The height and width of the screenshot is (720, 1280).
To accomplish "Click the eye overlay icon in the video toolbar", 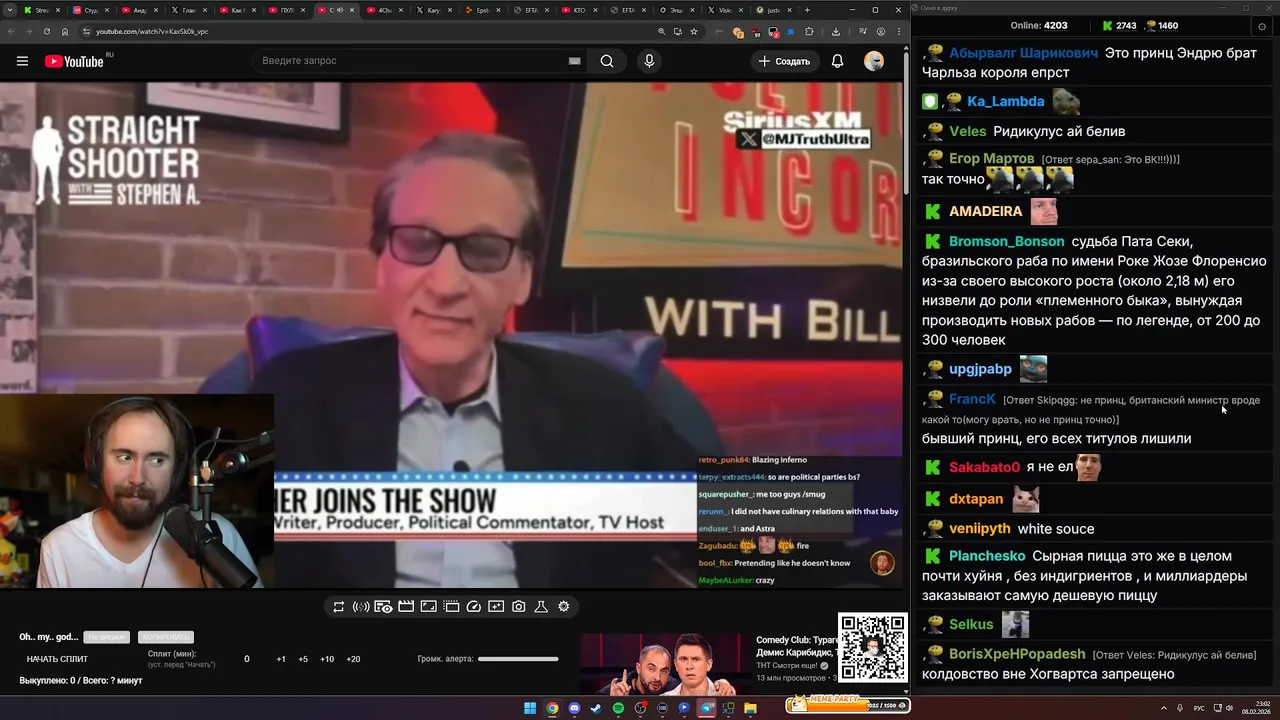I will (383, 606).
